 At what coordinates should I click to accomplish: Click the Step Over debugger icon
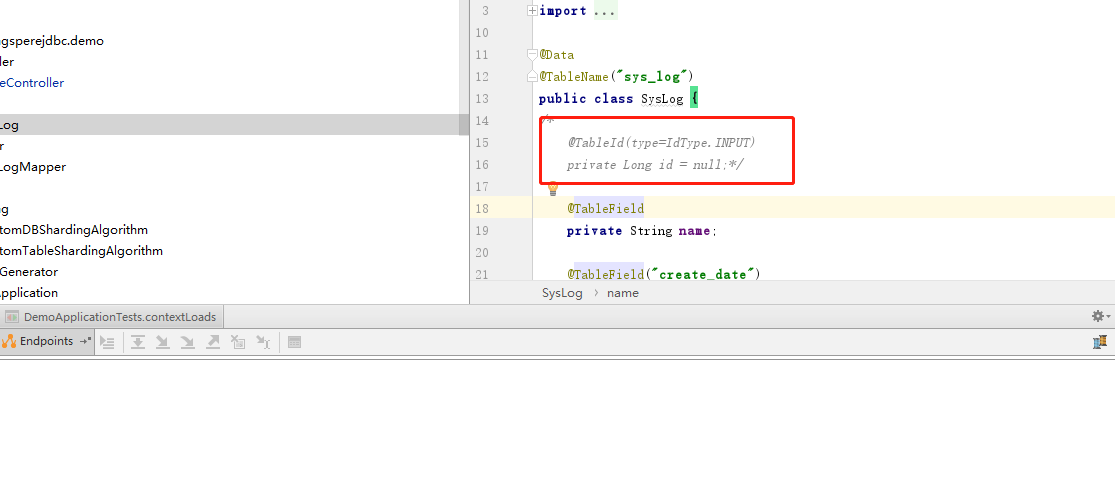click(x=138, y=342)
